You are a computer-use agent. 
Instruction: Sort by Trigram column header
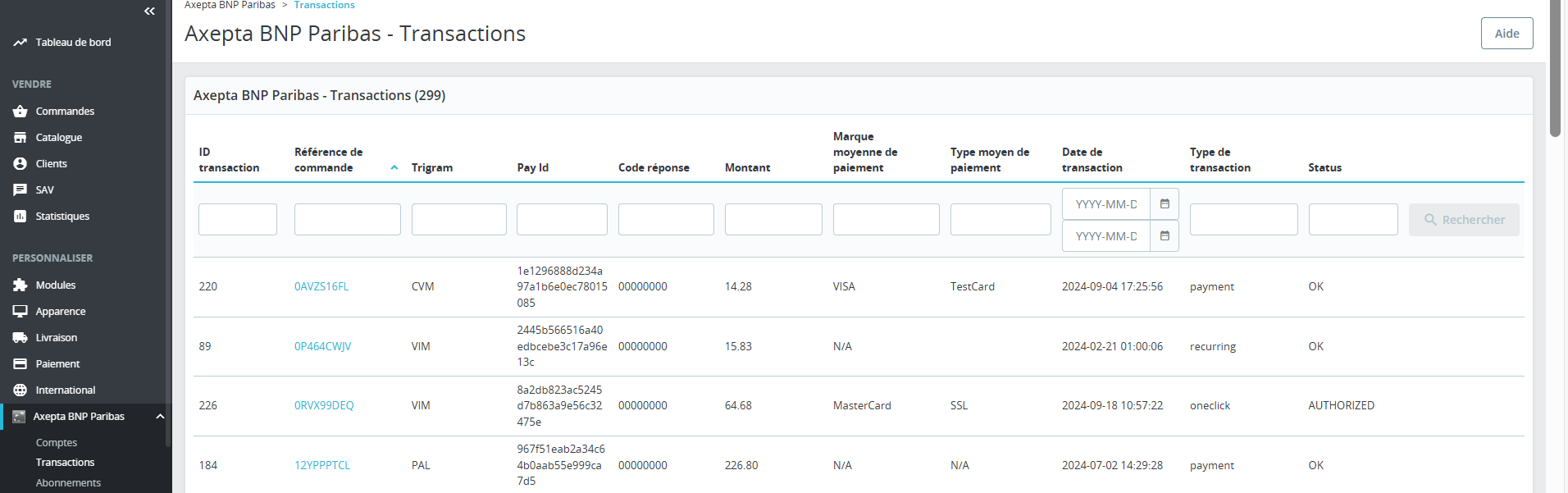tap(432, 167)
